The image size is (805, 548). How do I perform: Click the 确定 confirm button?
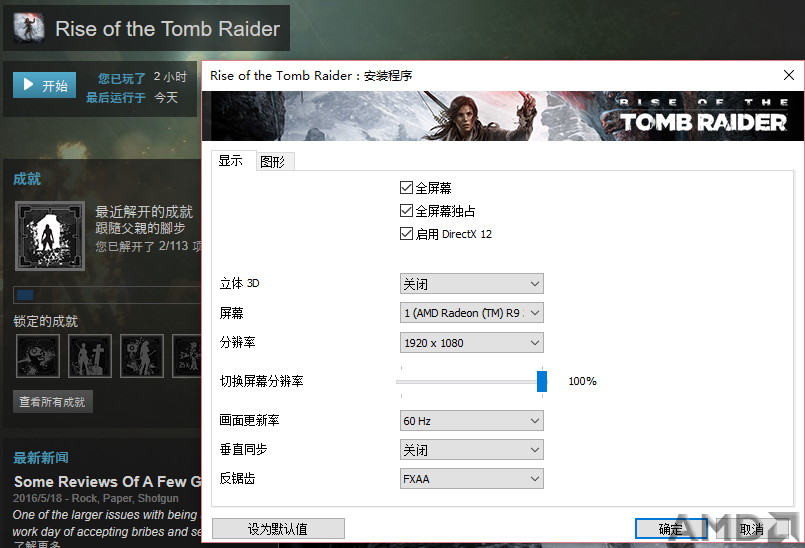[671, 528]
